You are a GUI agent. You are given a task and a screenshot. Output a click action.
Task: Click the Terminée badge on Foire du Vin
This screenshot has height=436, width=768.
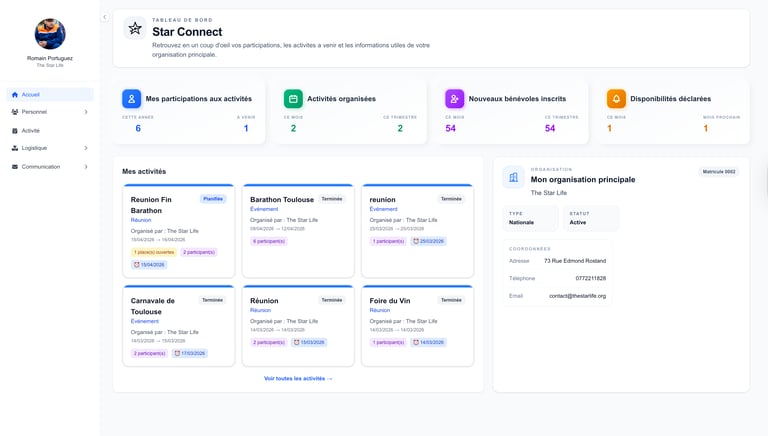[451, 300]
